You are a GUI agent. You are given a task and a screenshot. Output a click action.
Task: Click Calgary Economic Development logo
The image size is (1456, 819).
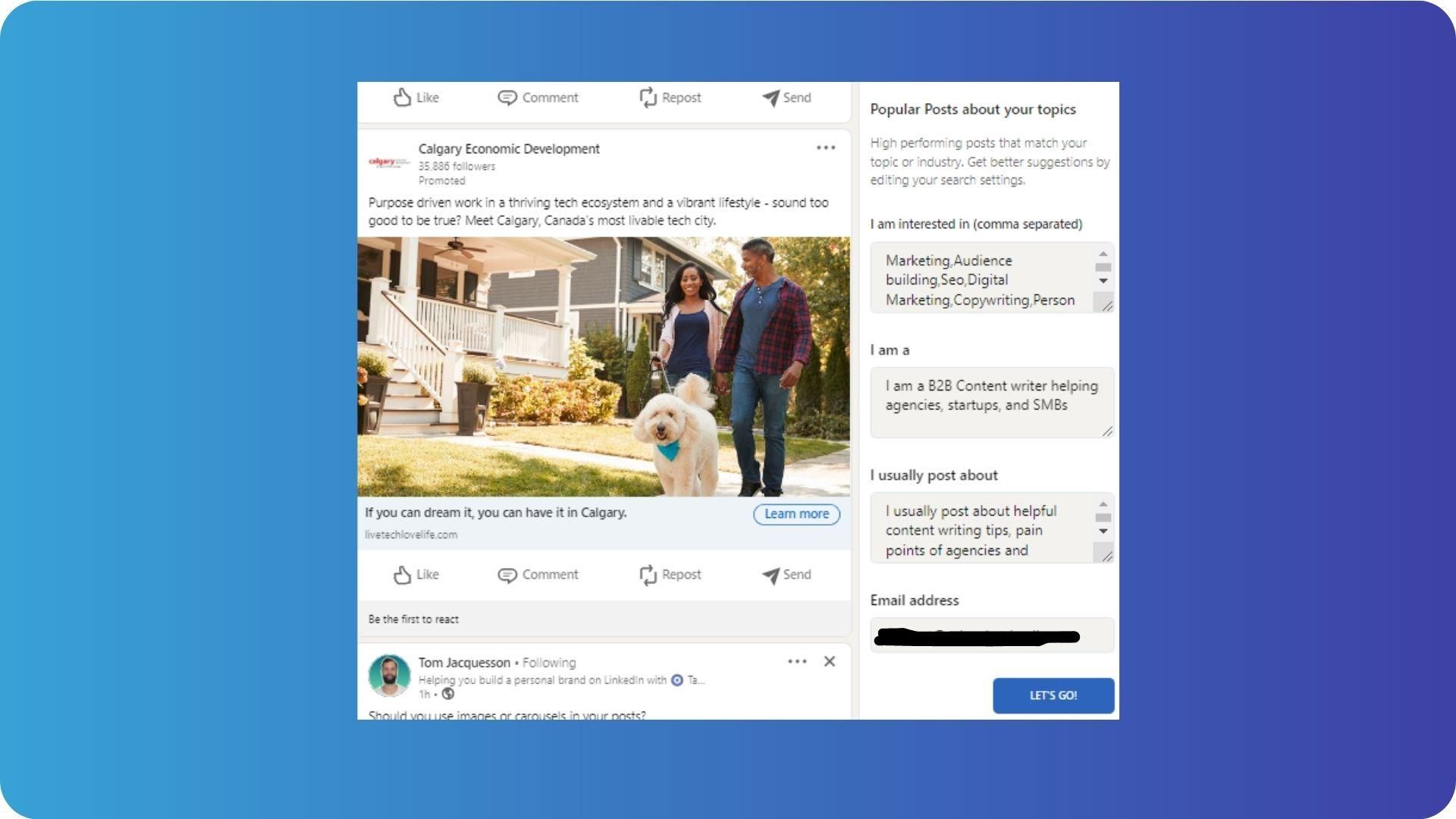tap(388, 162)
